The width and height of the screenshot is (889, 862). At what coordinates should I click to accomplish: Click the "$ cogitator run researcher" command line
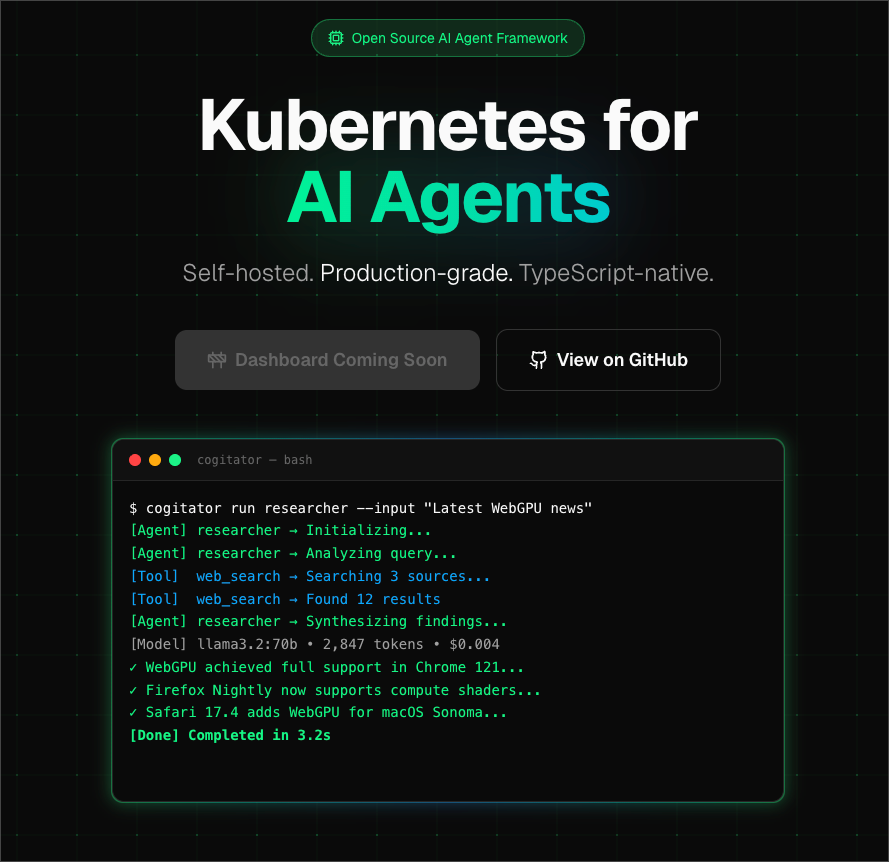click(361, 508)
